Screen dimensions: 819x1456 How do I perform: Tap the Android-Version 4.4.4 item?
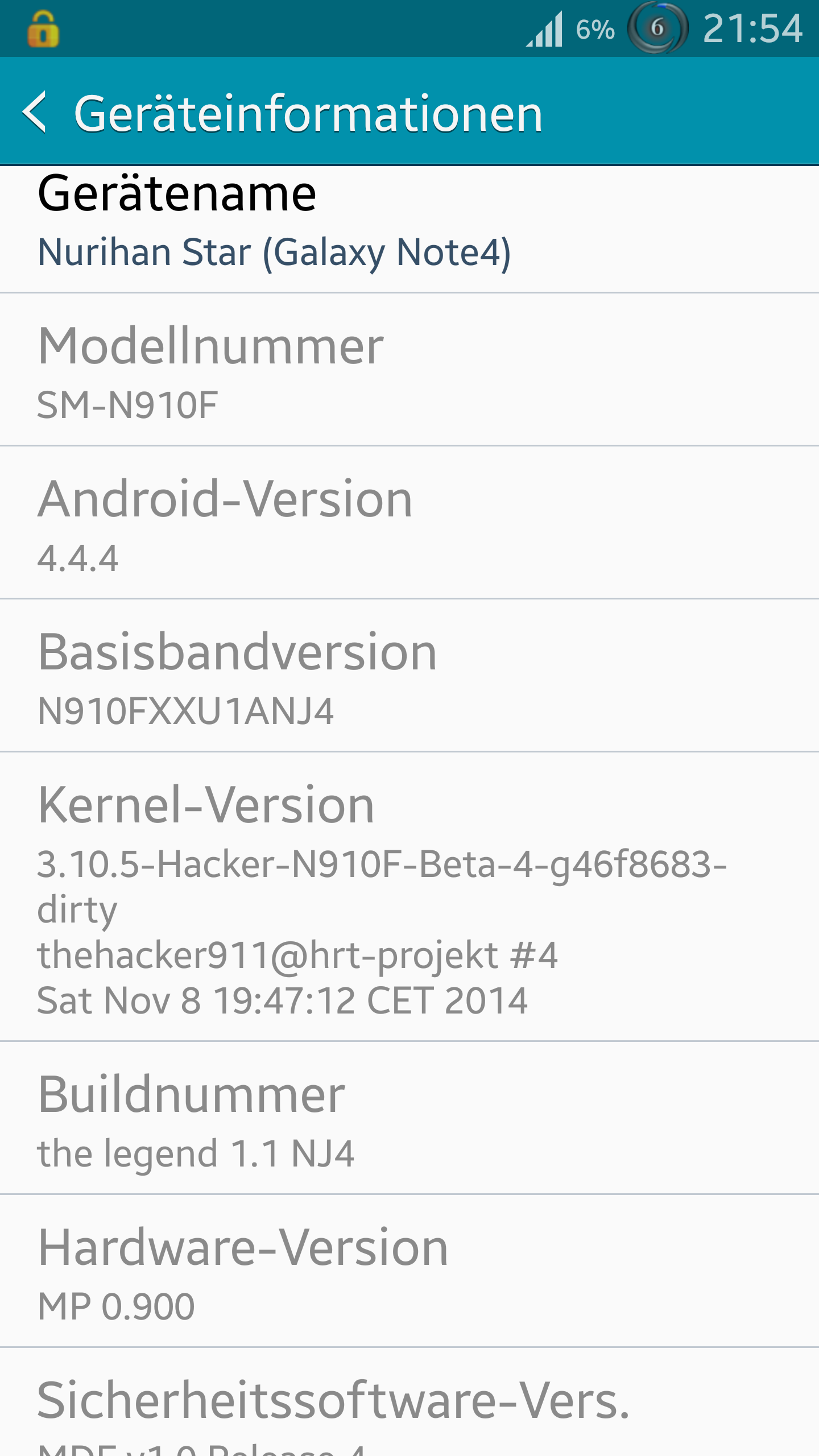pos(409,523)
